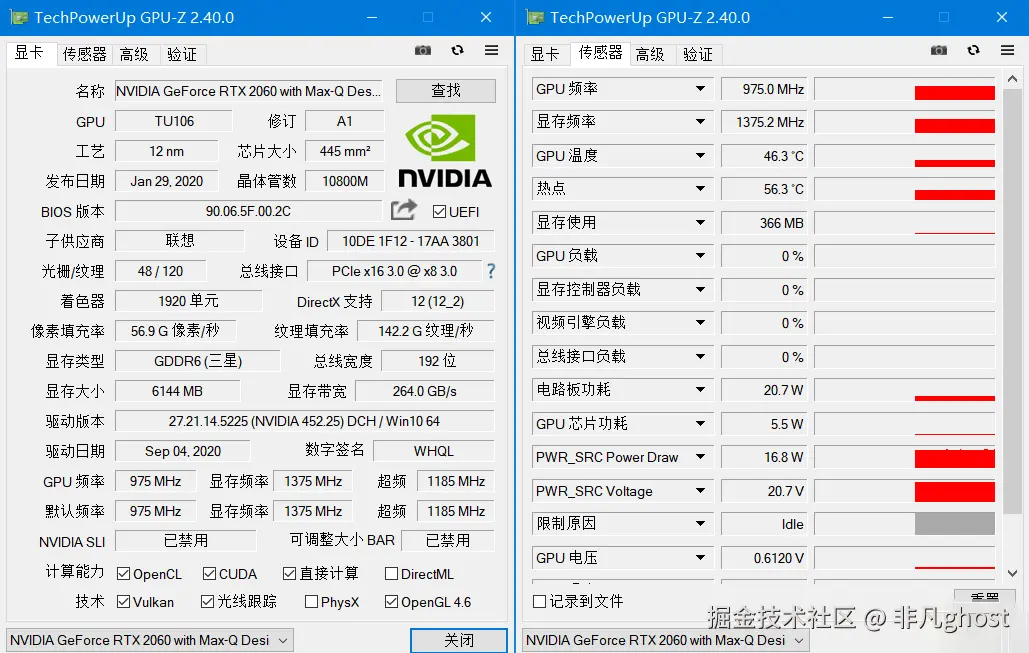Screen dimensions: 1029x653
Task: Click refresh icon in right sensors window
Action: pyautogui.click(x=973, y=51)
